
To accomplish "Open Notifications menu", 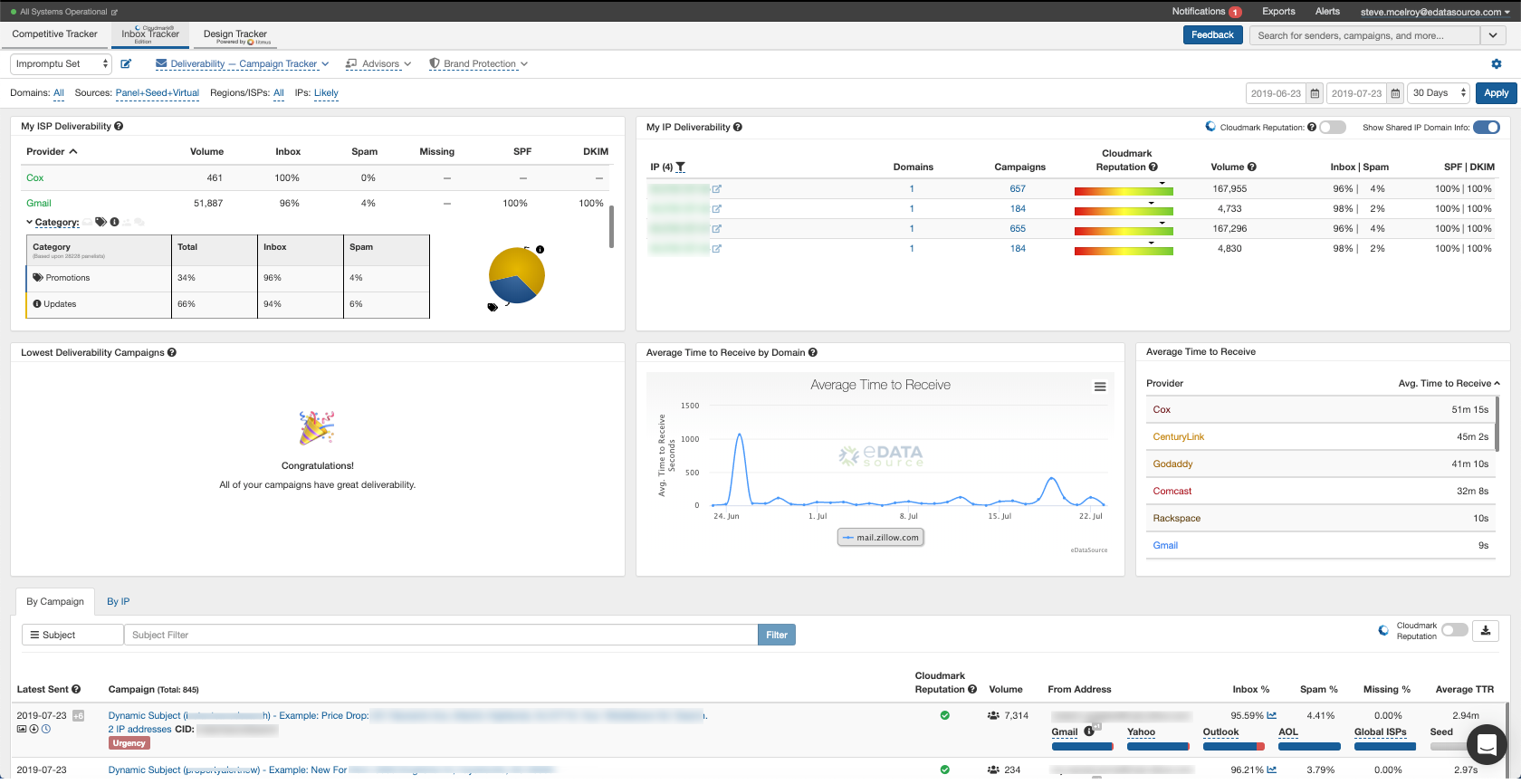I will [x=1206, y=12].
